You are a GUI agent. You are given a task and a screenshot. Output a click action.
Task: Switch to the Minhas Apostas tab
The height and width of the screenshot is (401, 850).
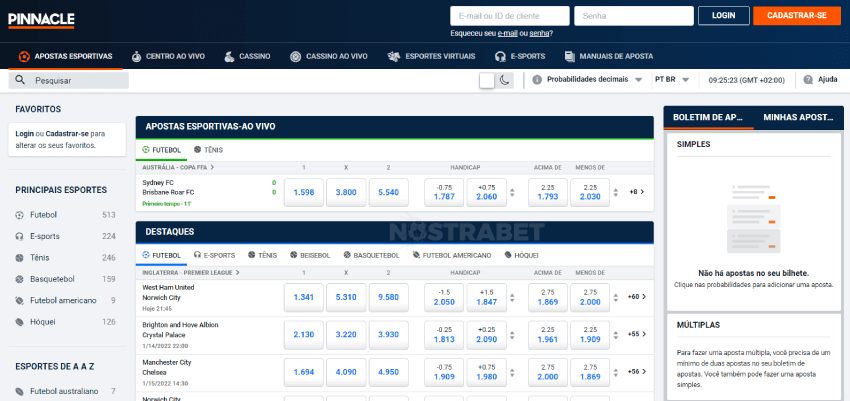(x=797, y=117)
